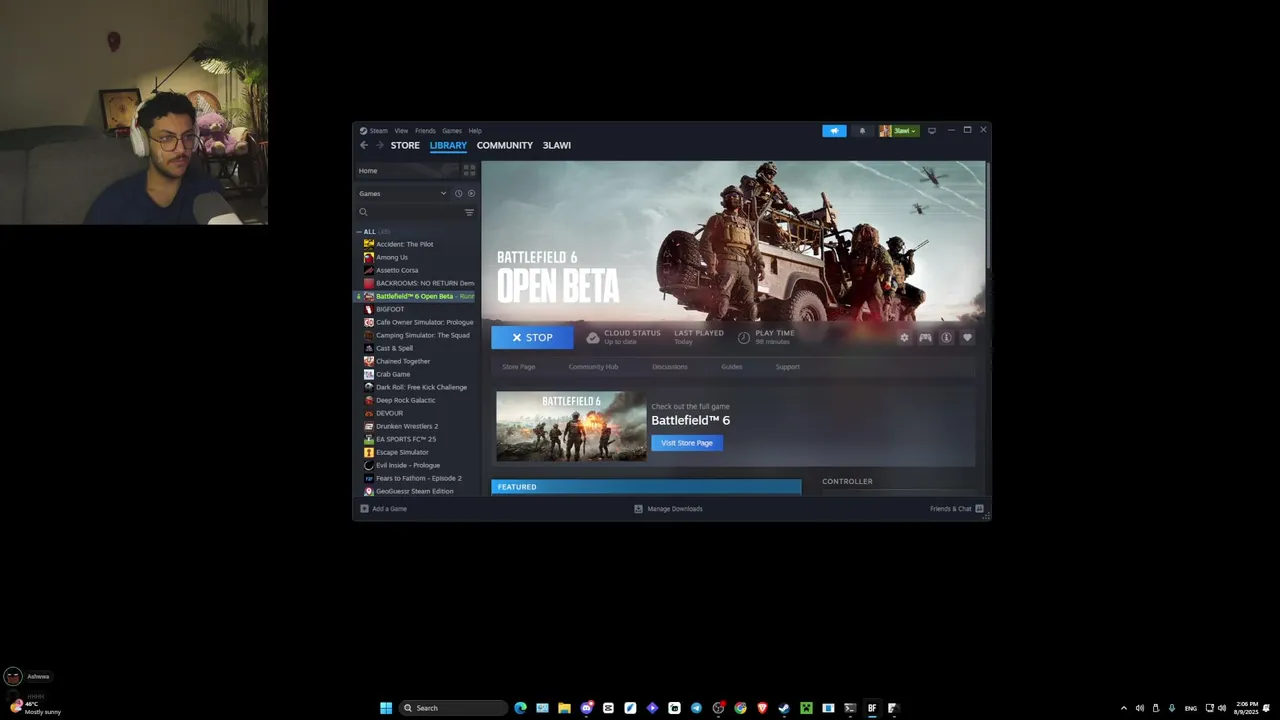Open the notifications bell in Steam

(x=862, y=131)
